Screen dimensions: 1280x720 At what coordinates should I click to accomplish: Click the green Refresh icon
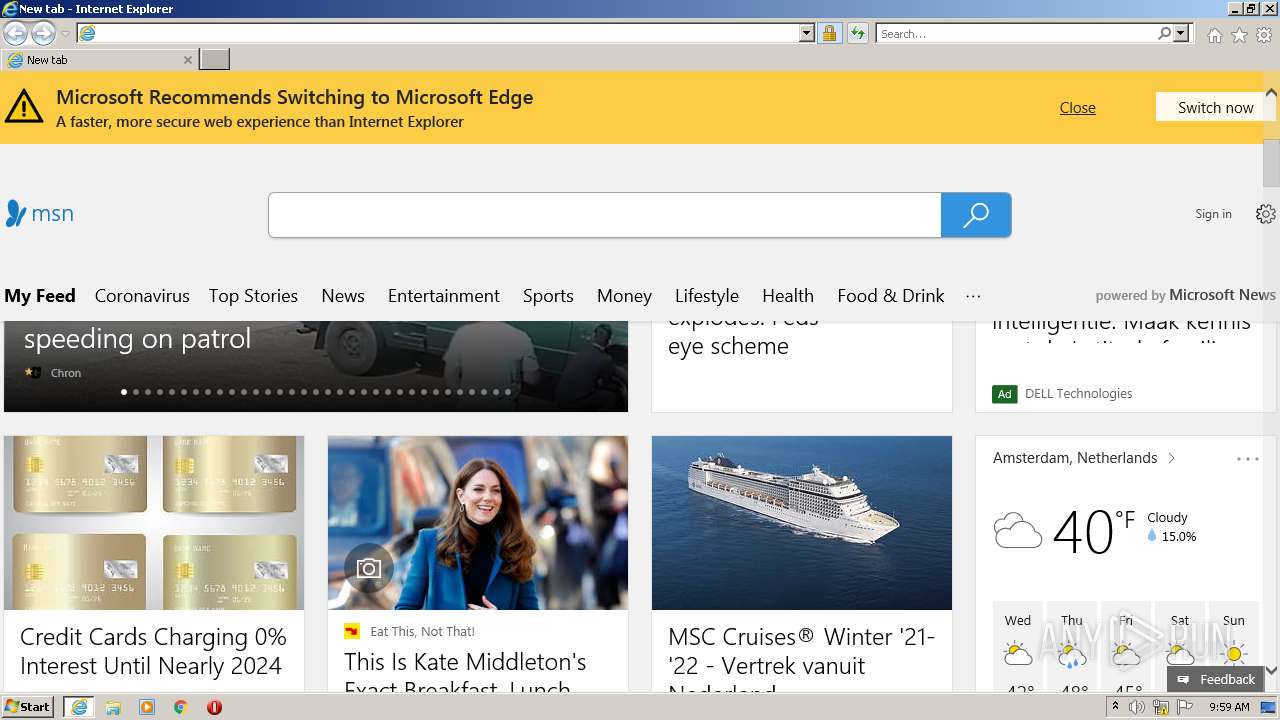[857, 33]
